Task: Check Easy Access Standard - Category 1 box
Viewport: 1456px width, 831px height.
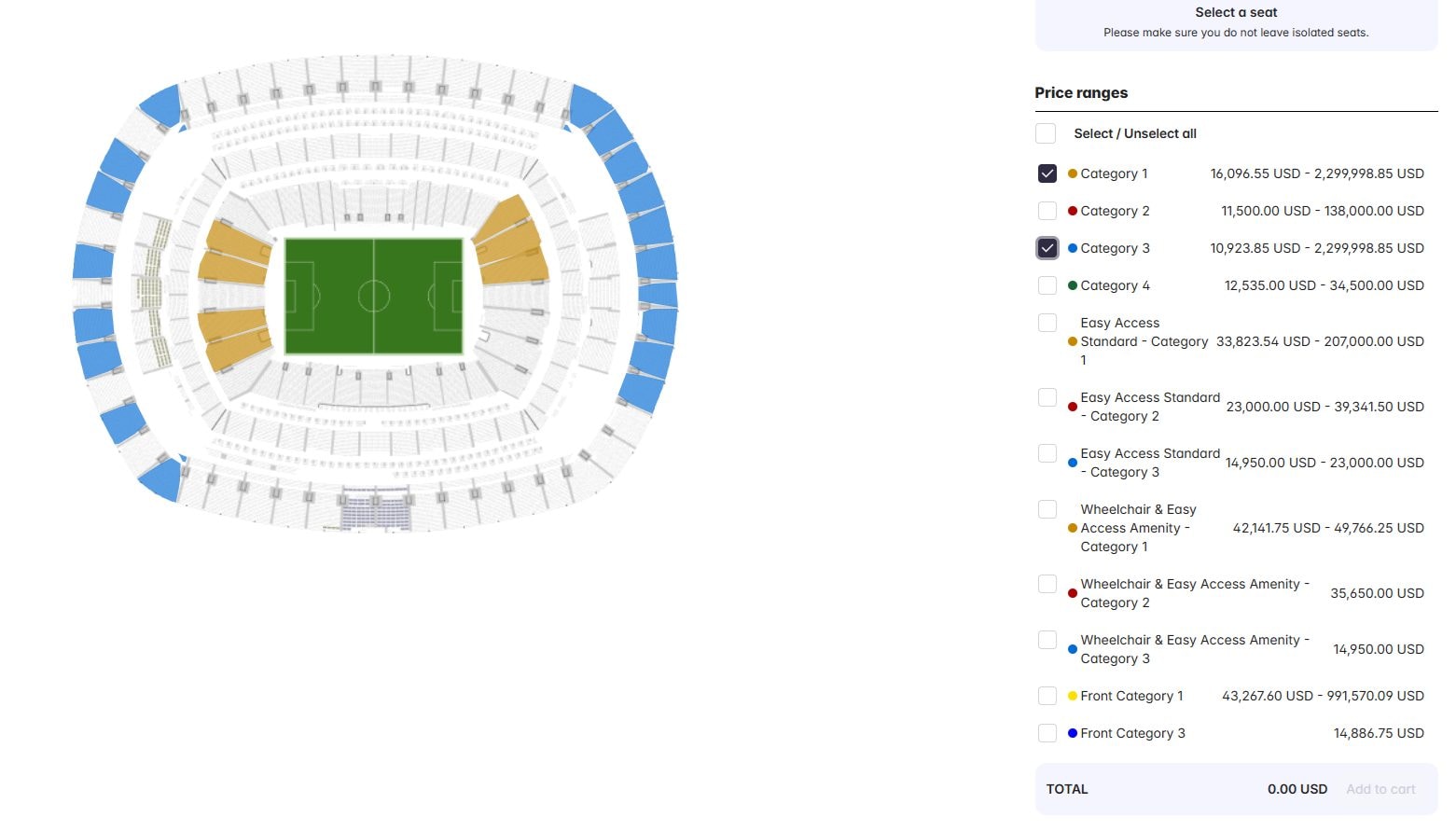Action: [1047, 323]
